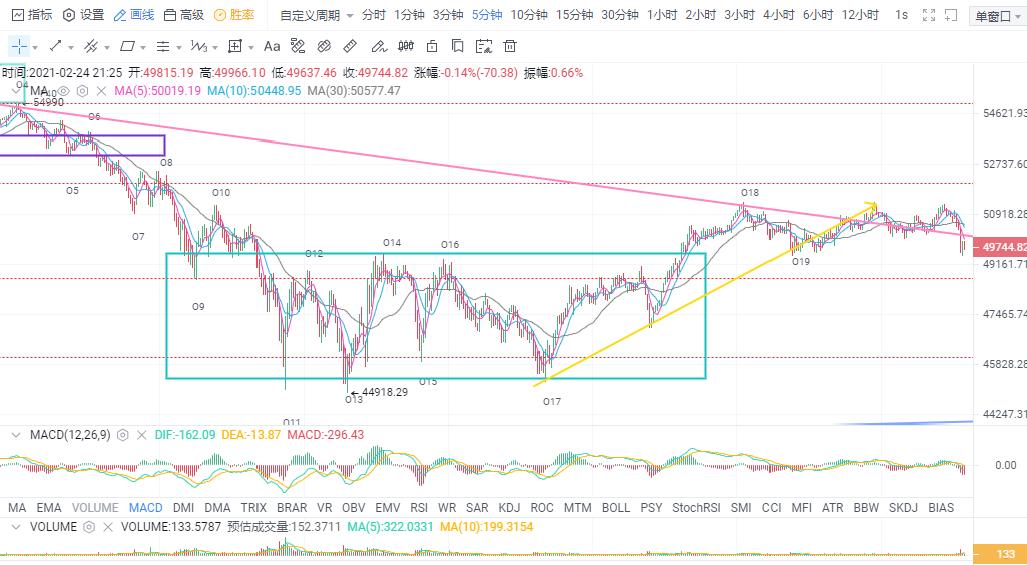
Task: Select the range measurement box tool
Action: (234, 46)
